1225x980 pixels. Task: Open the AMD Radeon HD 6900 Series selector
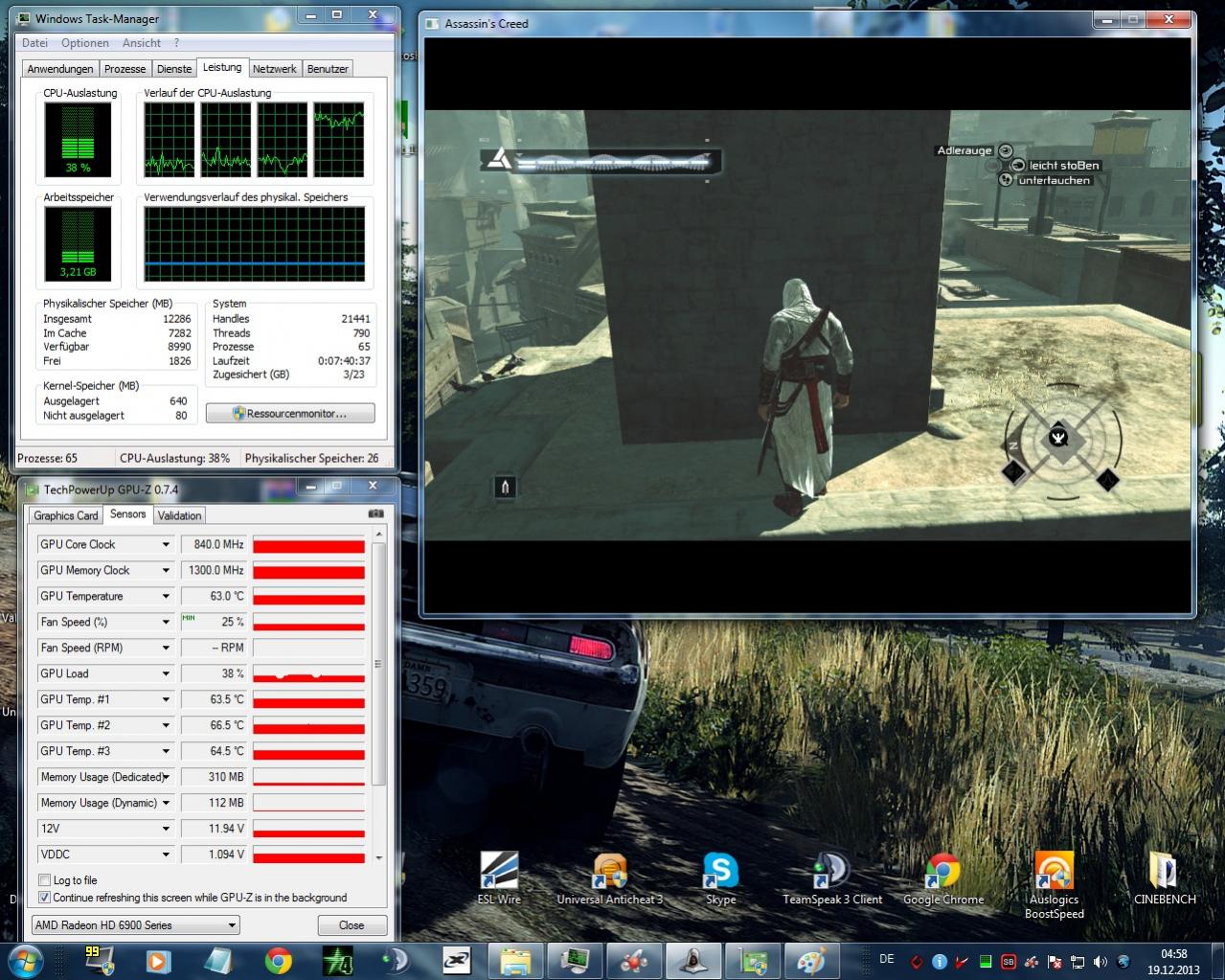click(135, 925)
